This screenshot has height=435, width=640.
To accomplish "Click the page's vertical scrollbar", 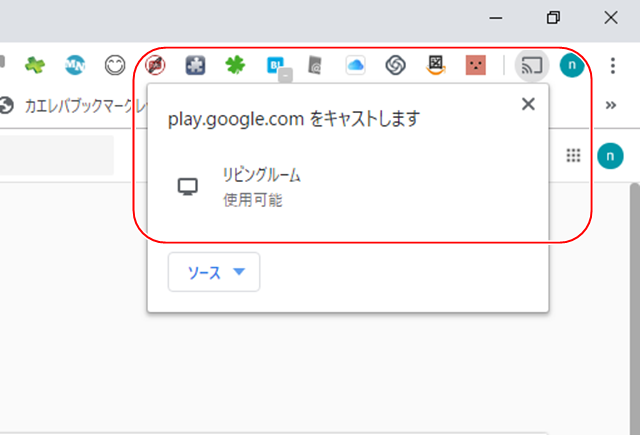I will coord(635,309).
